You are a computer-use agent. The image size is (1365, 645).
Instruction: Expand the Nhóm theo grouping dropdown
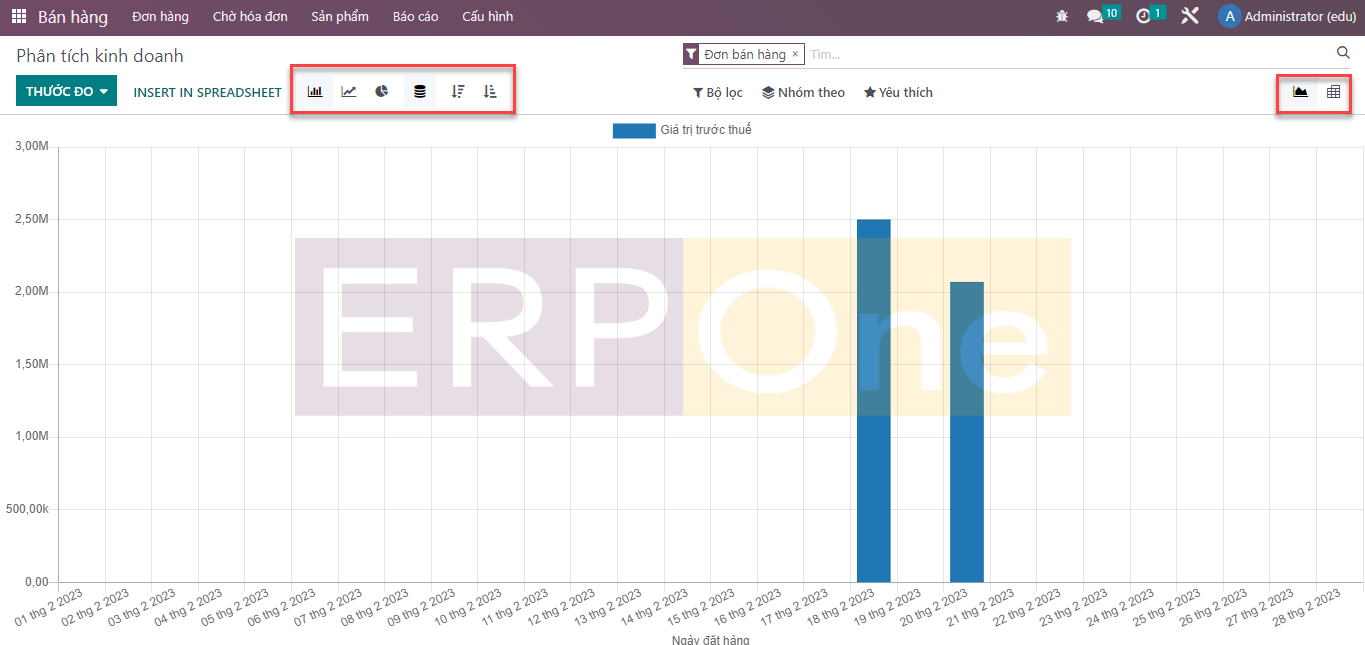803,92
